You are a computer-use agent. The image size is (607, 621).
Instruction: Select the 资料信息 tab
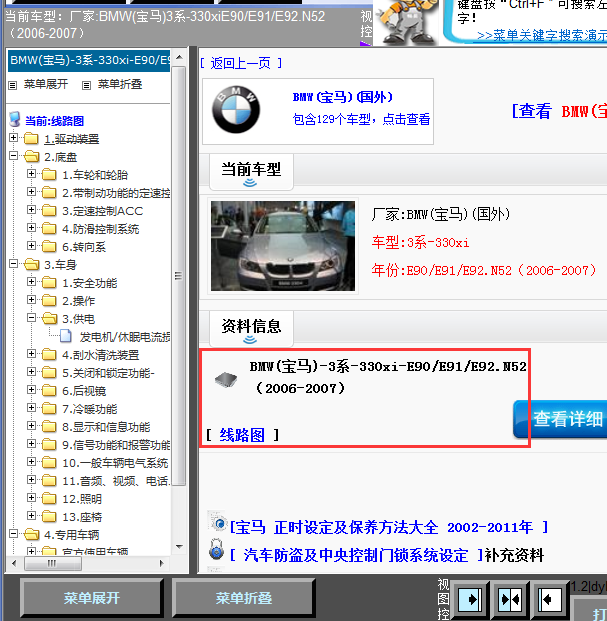coord(251,329)
